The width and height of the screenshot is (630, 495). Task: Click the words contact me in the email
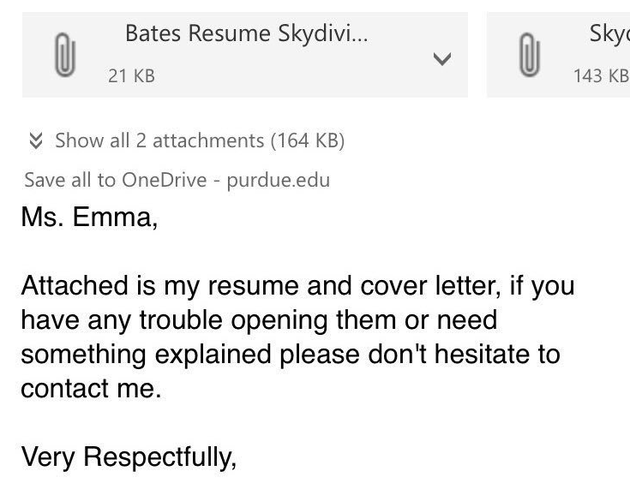point(91,389)
